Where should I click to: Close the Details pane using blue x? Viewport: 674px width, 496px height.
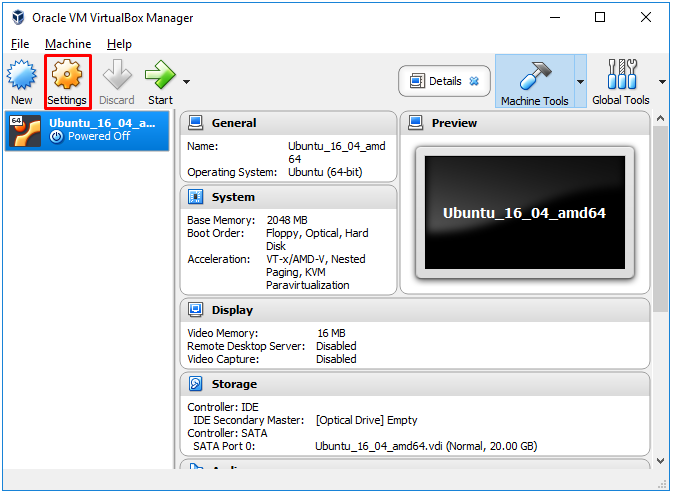[474, 81]
